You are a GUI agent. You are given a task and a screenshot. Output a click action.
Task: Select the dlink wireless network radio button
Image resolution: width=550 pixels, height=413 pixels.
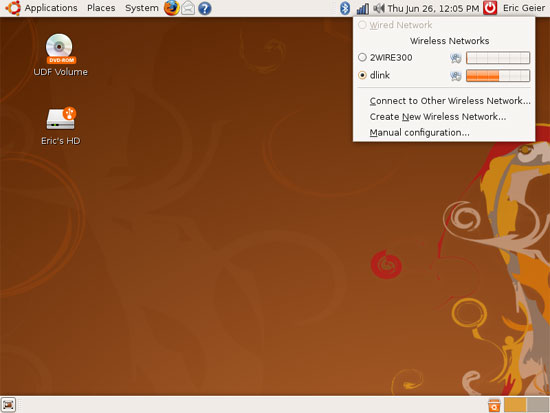[362, 75]
